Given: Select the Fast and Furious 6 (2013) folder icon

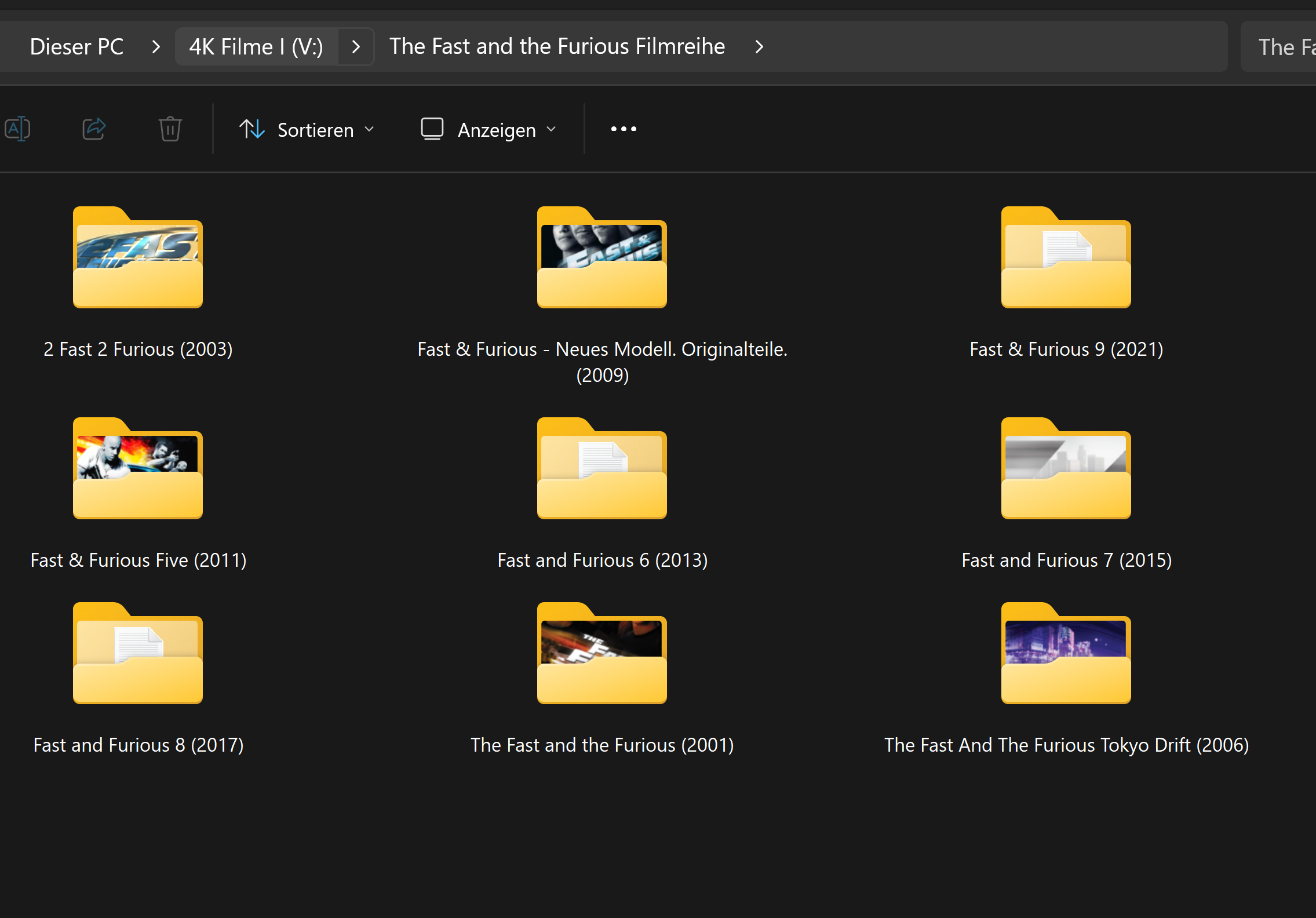Looking at the screenshot, I should [x=602, y=468].
